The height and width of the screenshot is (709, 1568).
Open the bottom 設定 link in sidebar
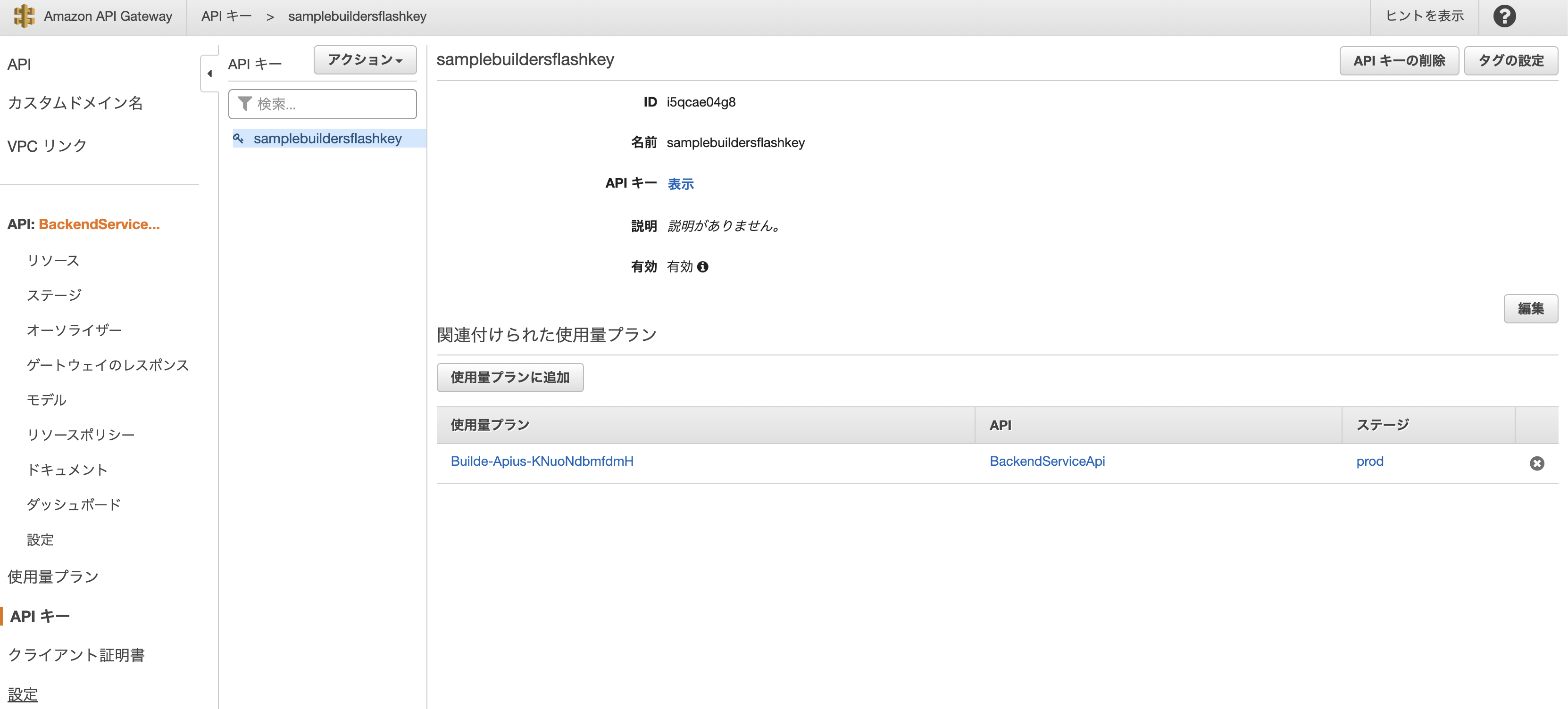23,695
